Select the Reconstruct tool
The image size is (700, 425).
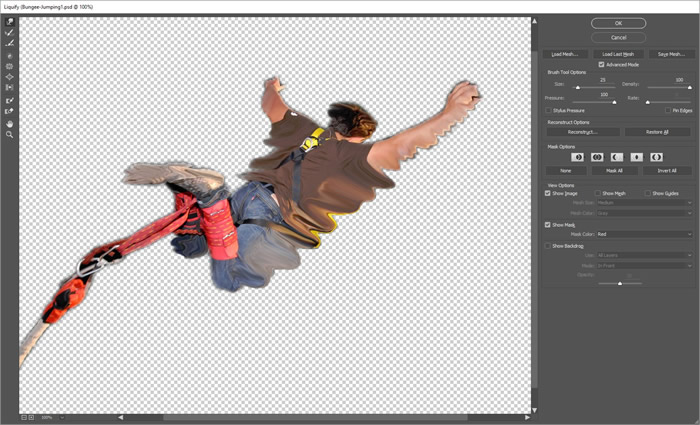click(10, 32)
